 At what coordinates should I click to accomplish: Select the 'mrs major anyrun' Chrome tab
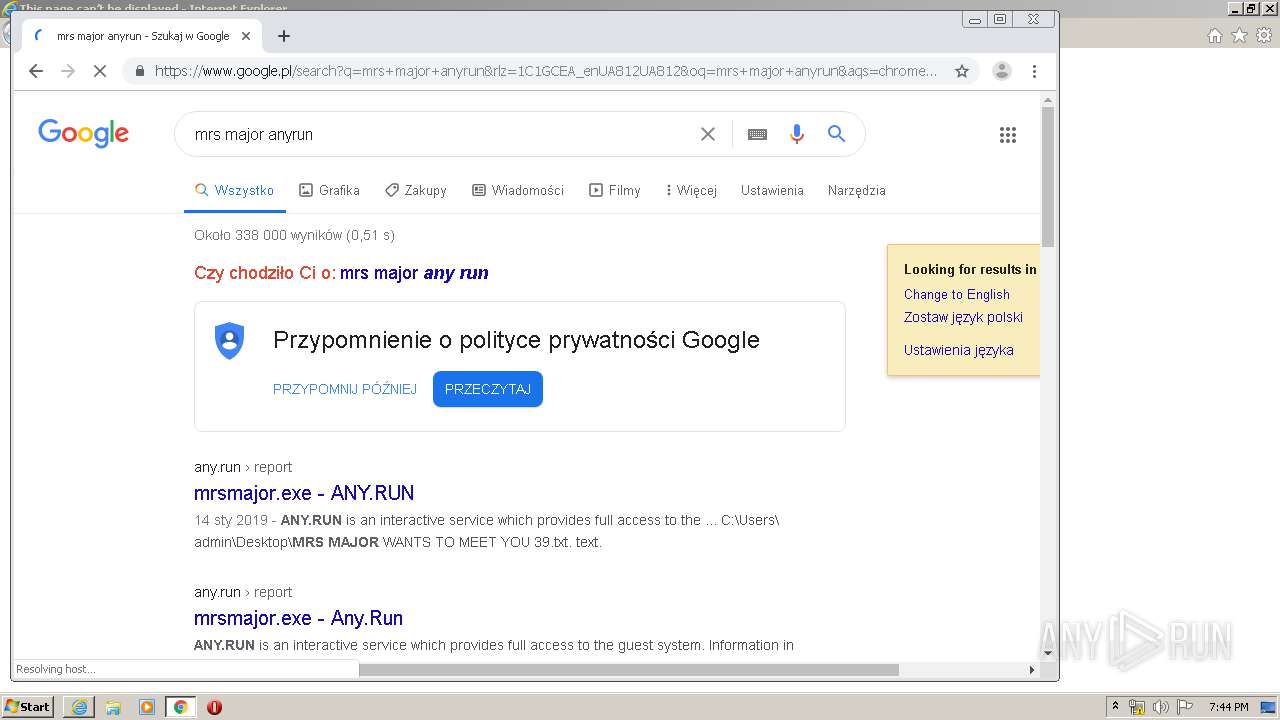(140, 36)
